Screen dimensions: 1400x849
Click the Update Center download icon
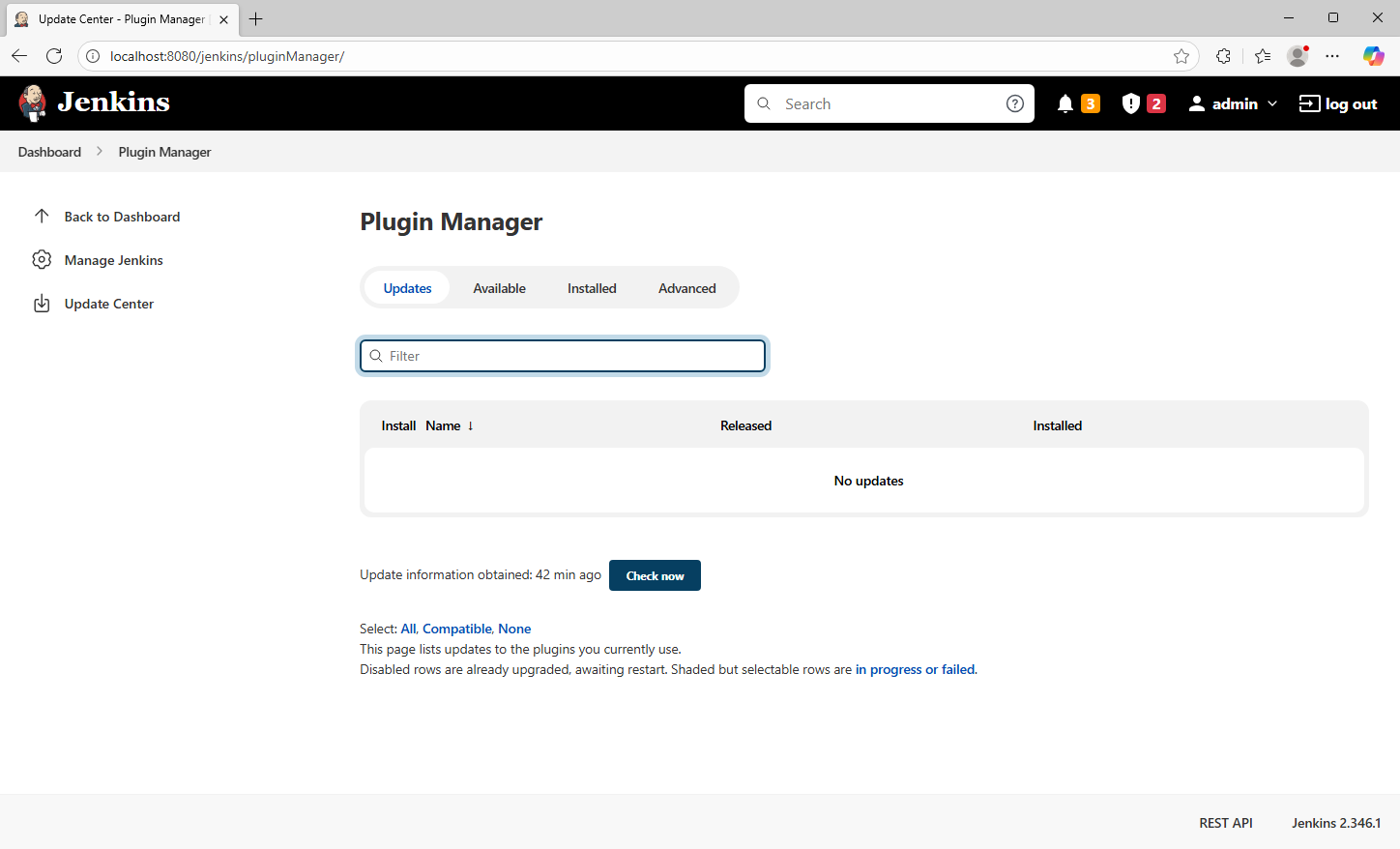[x=42, y=304]
